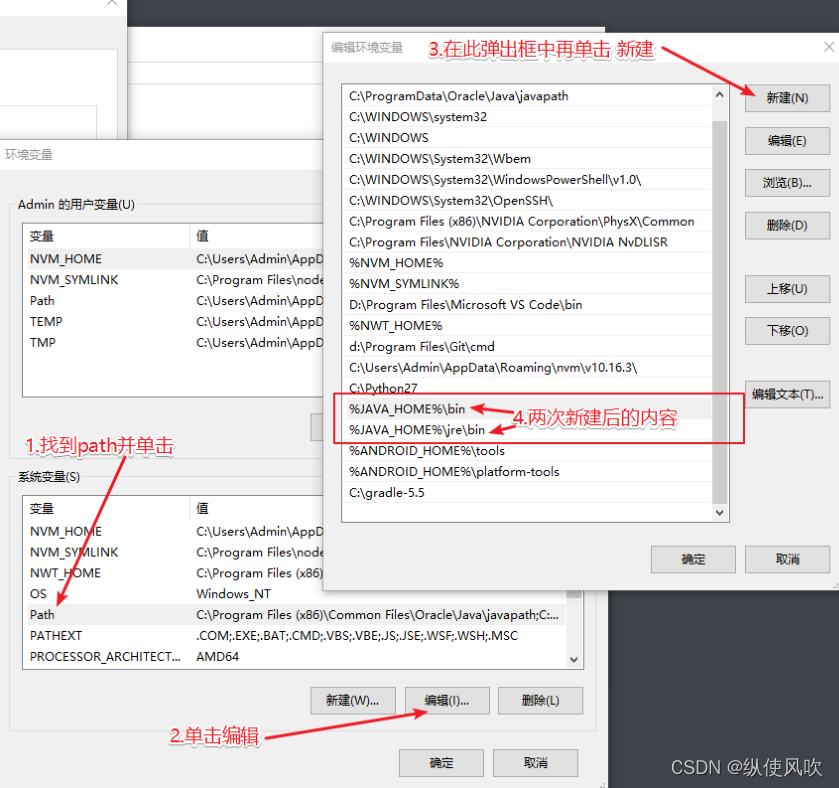Select the C:\Python27 entry

click(x=527, y=388)
